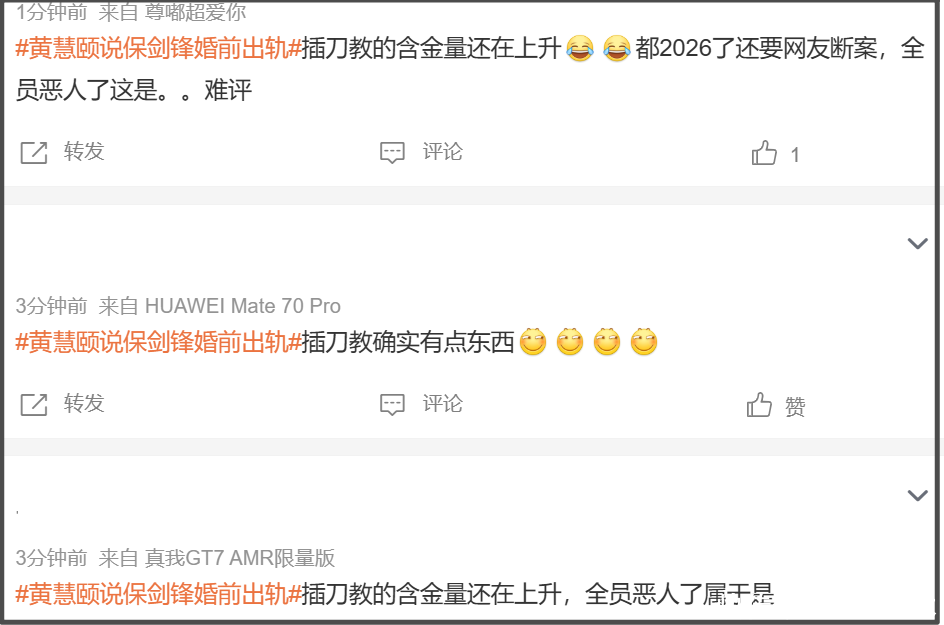Screen dimensions: 944x625
Task: Click the repost icon on the first post
Action: (34, 153)
